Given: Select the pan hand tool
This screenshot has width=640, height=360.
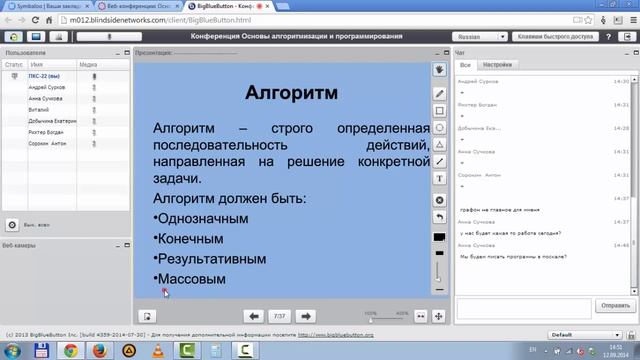Looking at the screenshot, I should pyautogui.click(x=439, y=70).
